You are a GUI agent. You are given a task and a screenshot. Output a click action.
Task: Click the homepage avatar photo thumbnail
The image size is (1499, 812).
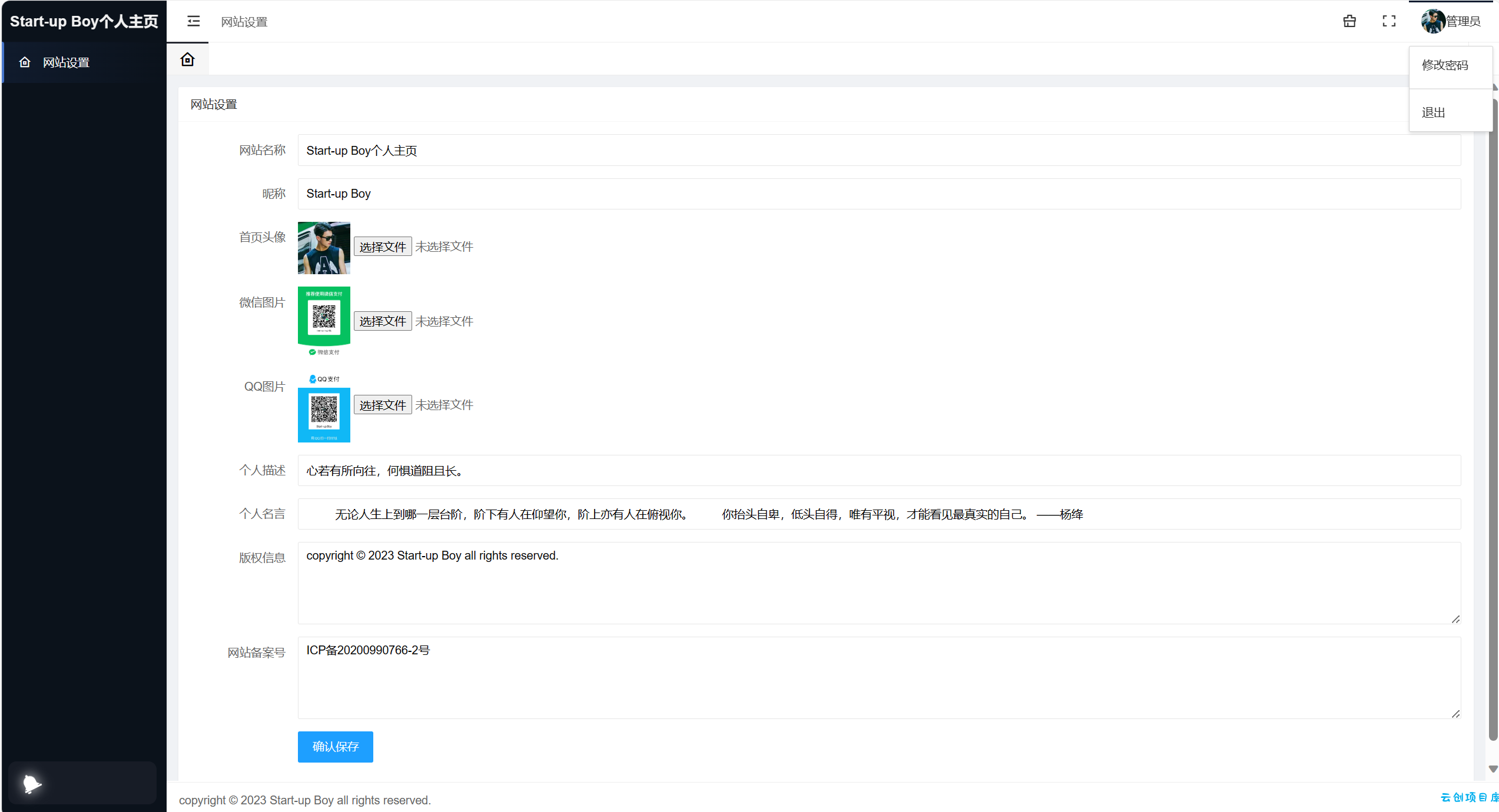(x=324, y=248)
